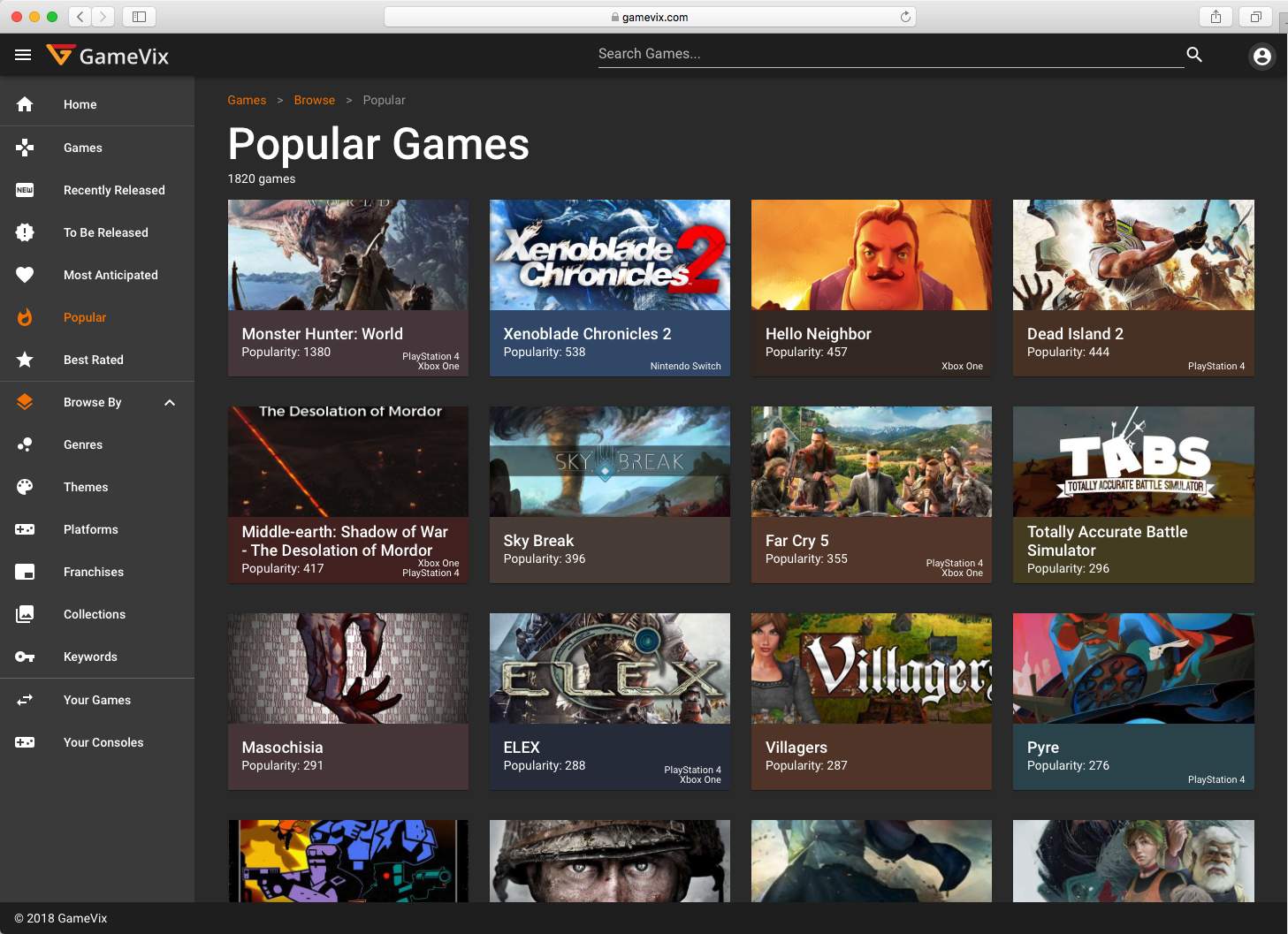This screenshot has height=934, width=1288.
Task: Click the Safari share icon
Action: (x=1216, y=17)
